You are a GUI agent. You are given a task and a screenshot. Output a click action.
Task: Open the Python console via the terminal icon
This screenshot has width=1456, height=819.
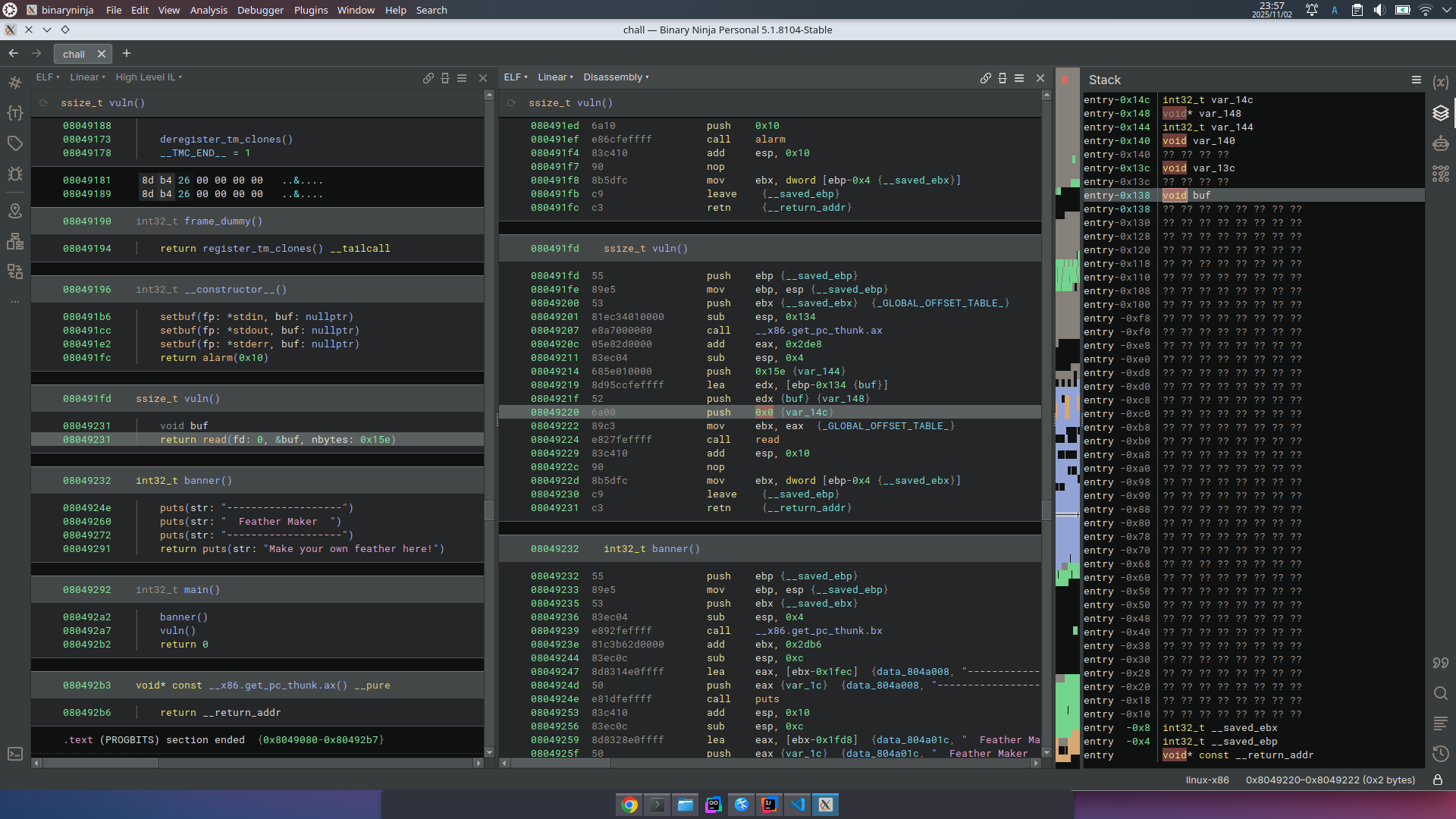click(15, 754)
